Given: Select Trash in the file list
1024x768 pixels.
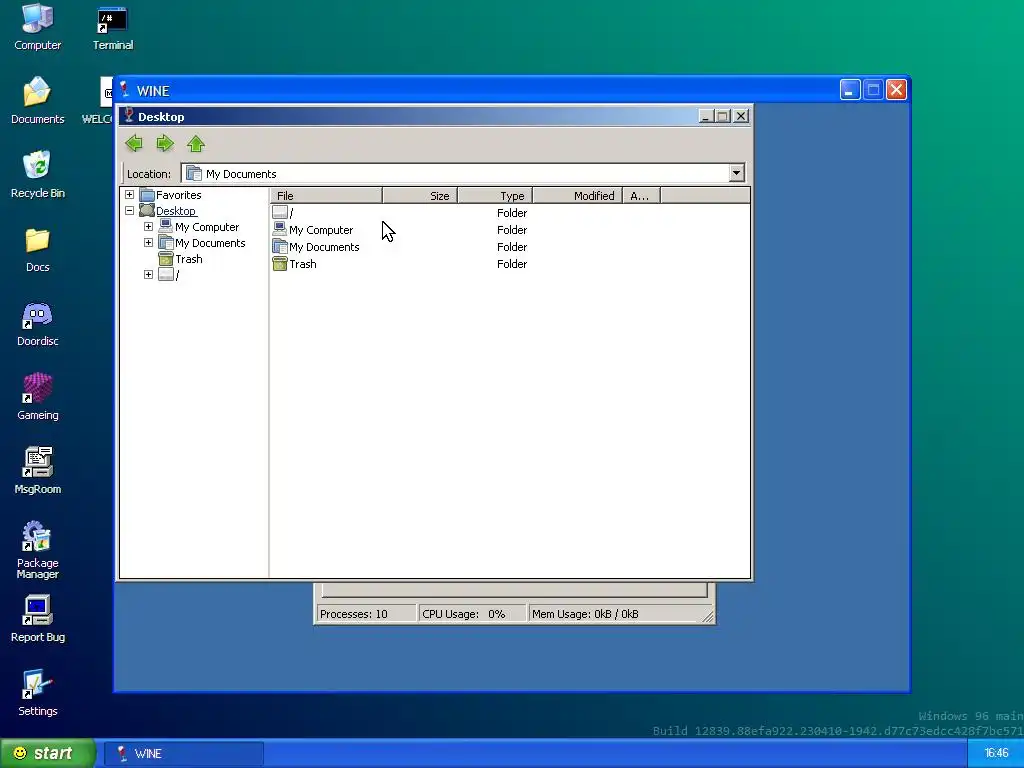Looking at the screenshot, I should coord(295,264).
